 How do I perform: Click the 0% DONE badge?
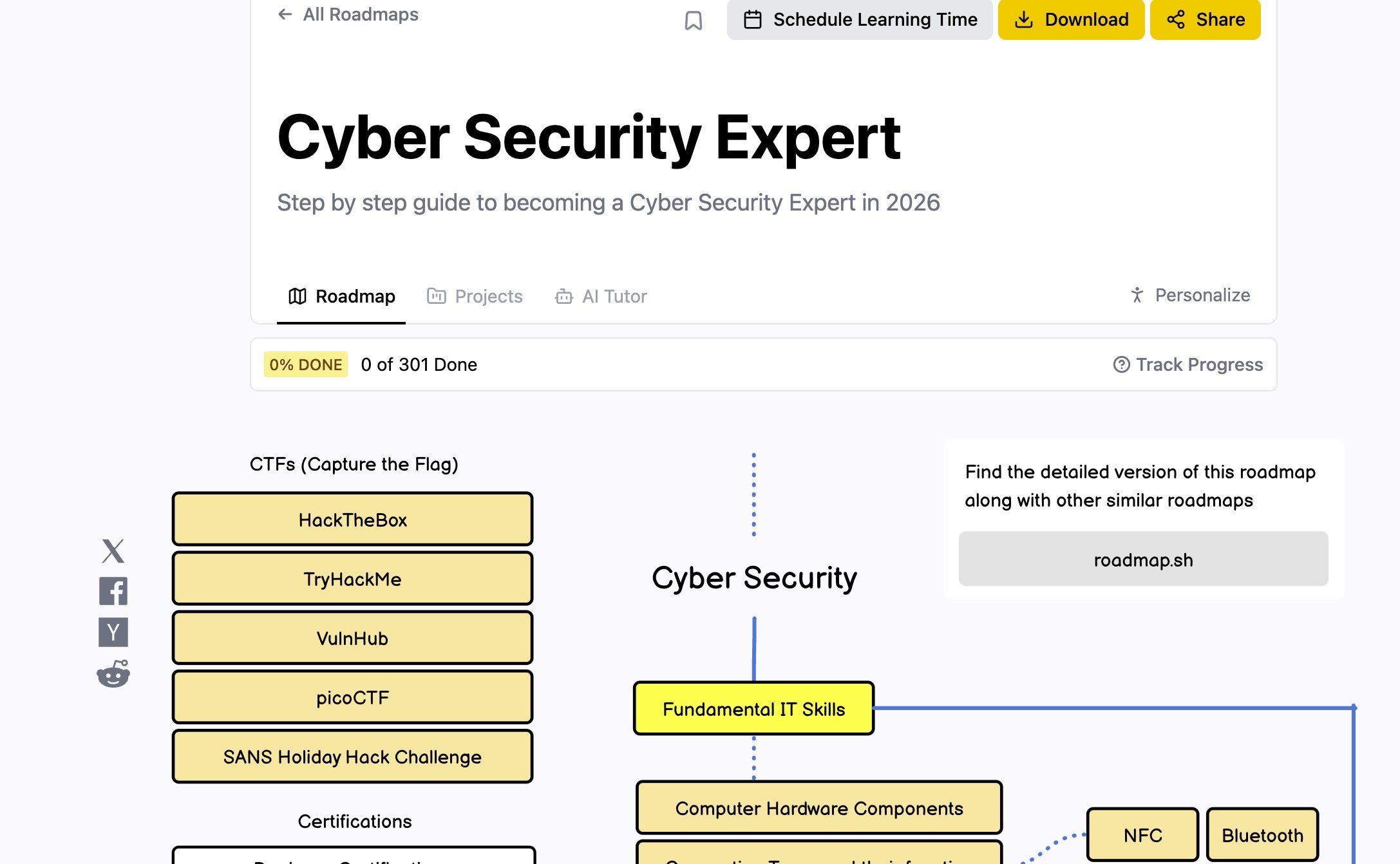(x=306, y=364)
